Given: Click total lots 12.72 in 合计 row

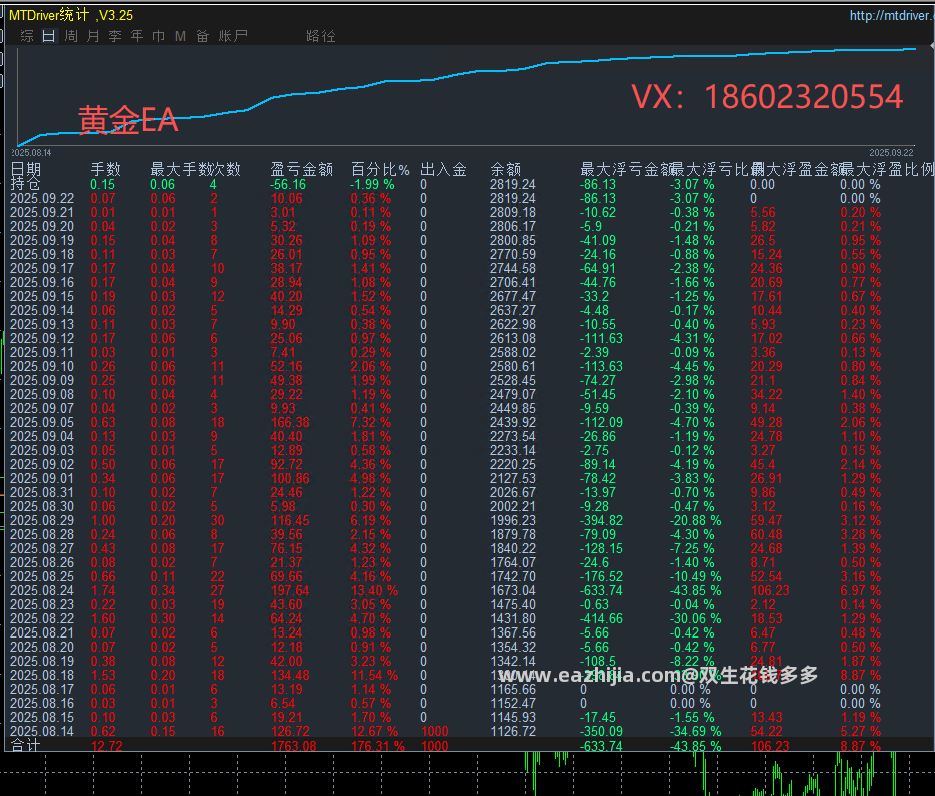Looking at the screenshot, I should click(x=106, y=745).
